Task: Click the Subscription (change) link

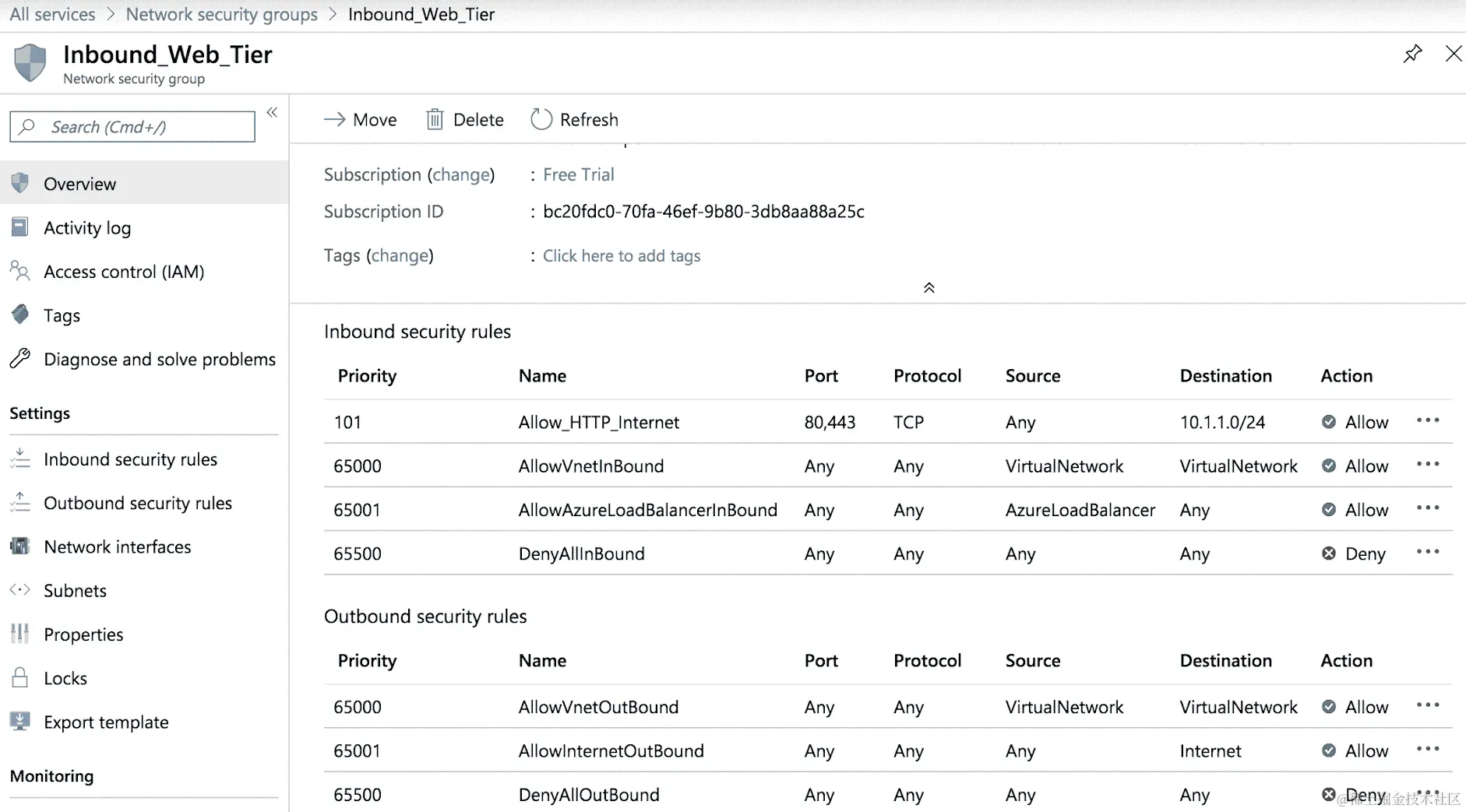Action: coord(463,174)
